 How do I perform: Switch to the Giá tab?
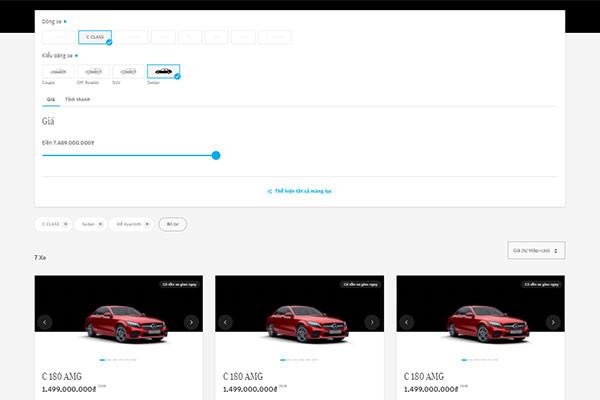pos(49,100)
